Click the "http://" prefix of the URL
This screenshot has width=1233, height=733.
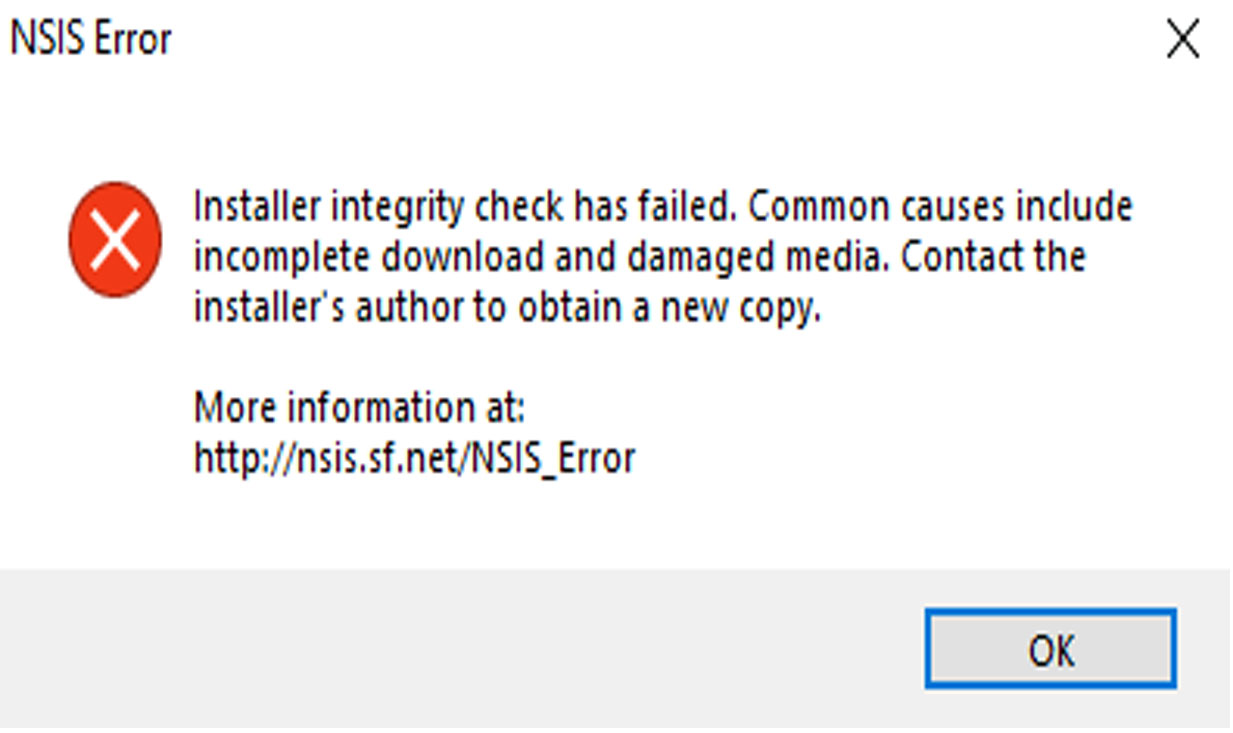[x=231, y=458]
